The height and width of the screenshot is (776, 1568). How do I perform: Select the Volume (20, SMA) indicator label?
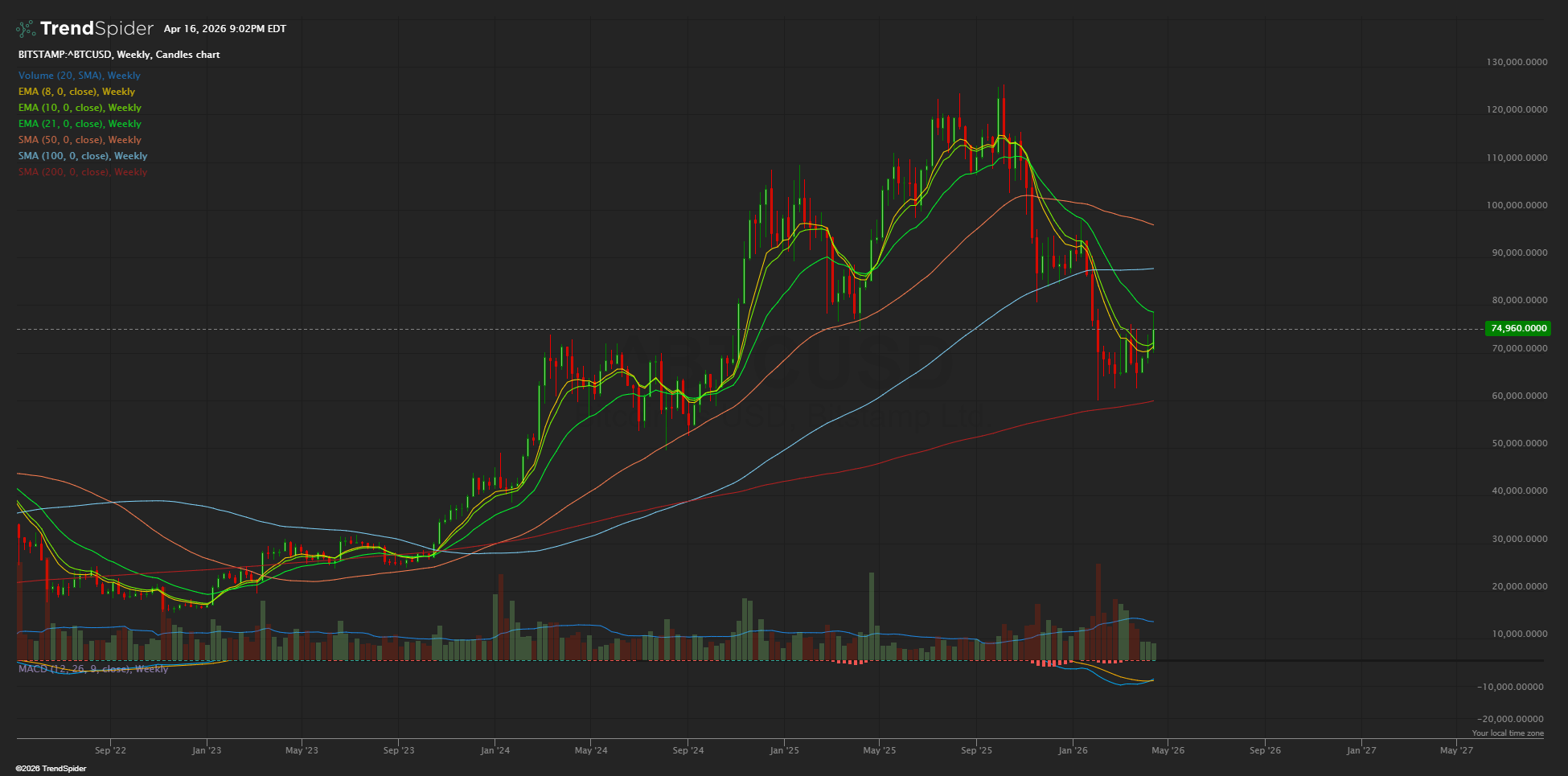pyautogui.click(x=80, y=76)
